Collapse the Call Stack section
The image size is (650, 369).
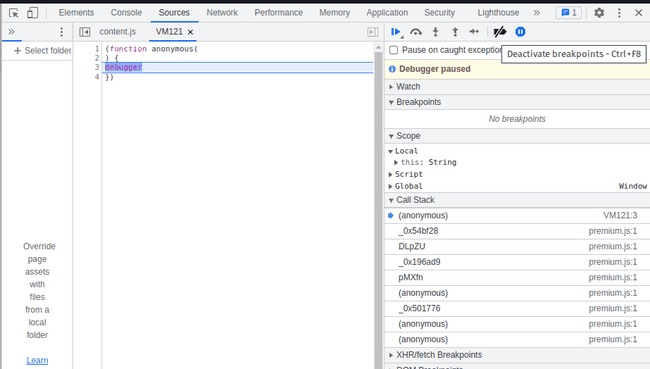click(517, 200)
